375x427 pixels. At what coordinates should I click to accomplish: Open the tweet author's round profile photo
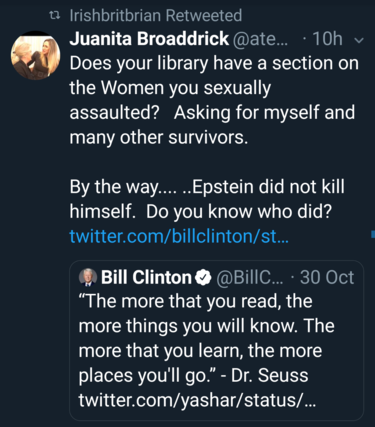pos(36,55)
